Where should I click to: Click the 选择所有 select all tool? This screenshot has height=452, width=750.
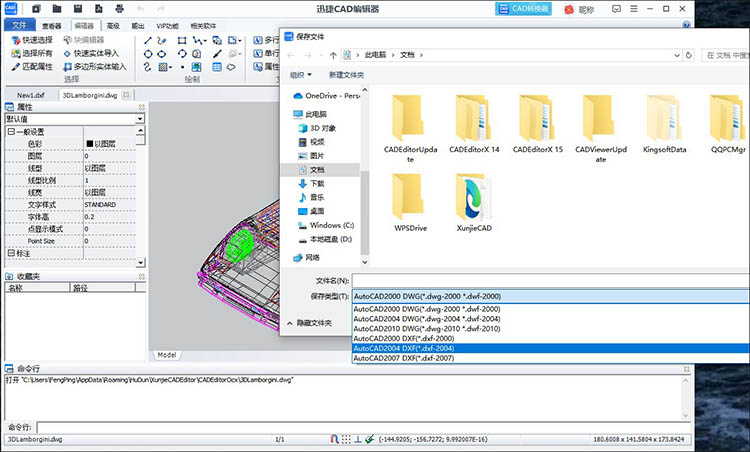(32, 53)
